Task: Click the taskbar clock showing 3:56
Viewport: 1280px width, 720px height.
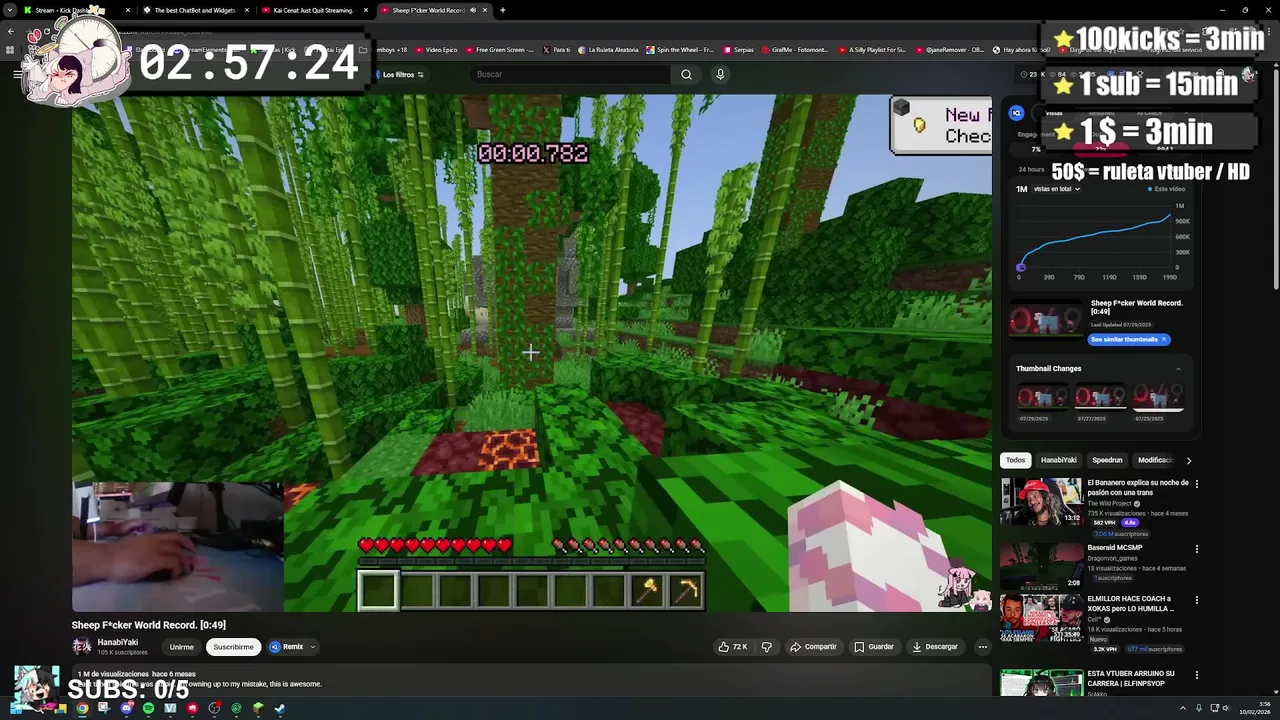Action: tap(1255, 708)
